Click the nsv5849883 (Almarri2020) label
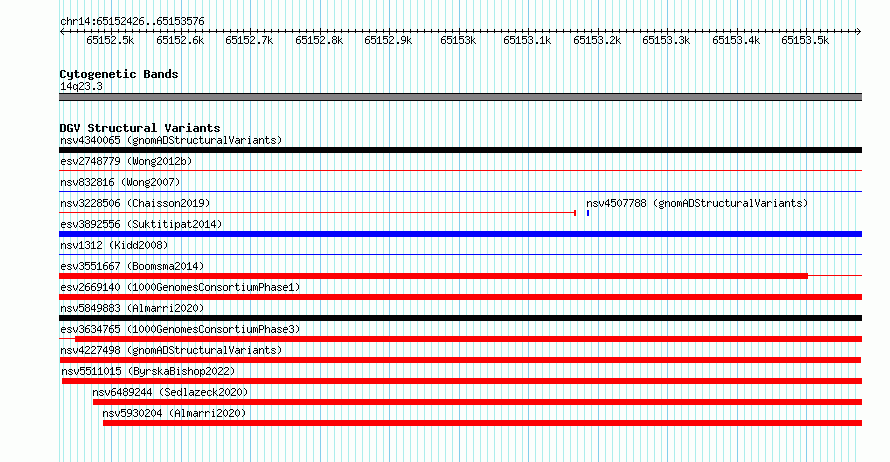 click(132, 308)
